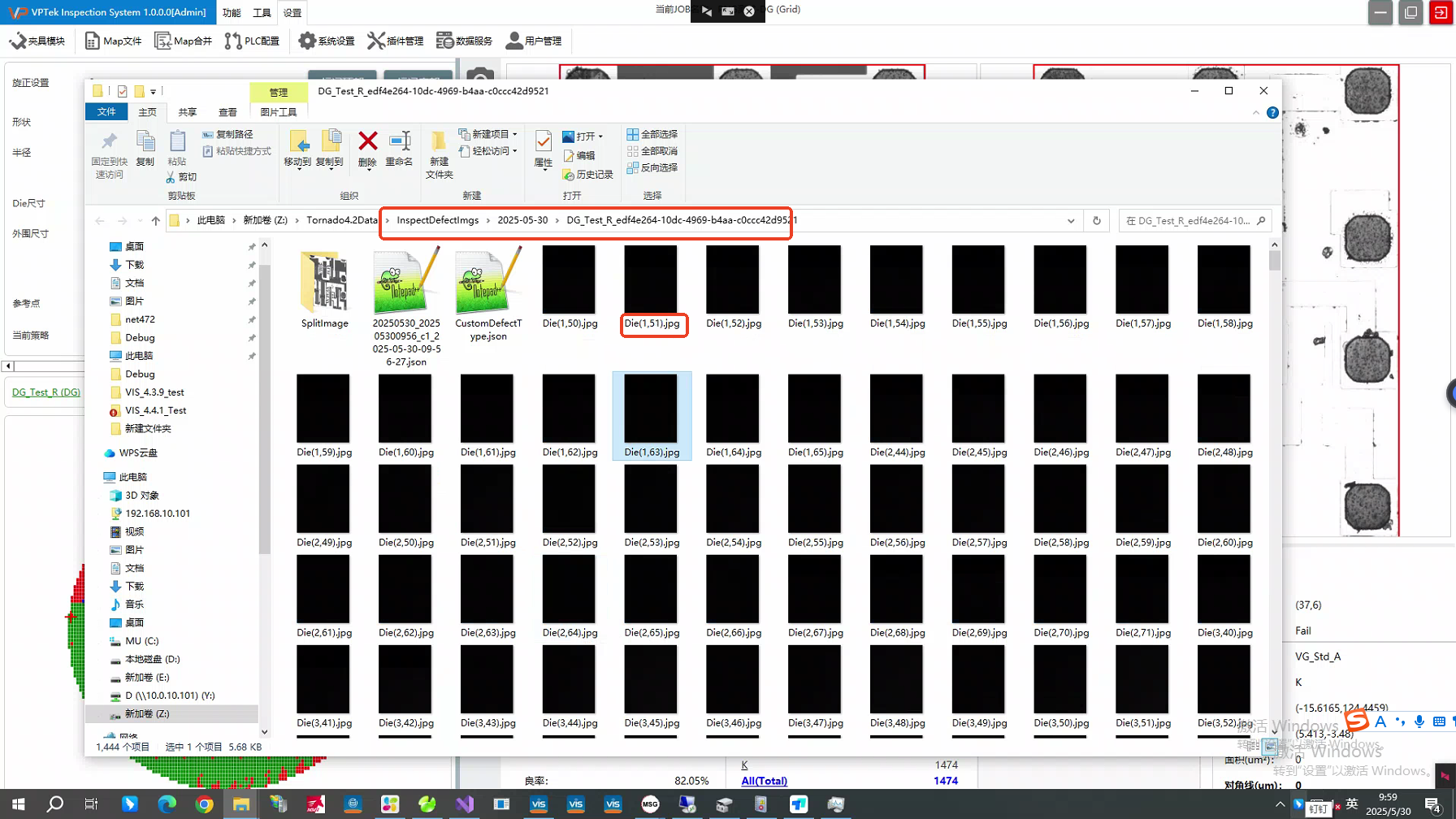Viewport: 1456px width, 819px height.
Task: Click 剪切 cut in clipboard group
Action: point(181,176)
